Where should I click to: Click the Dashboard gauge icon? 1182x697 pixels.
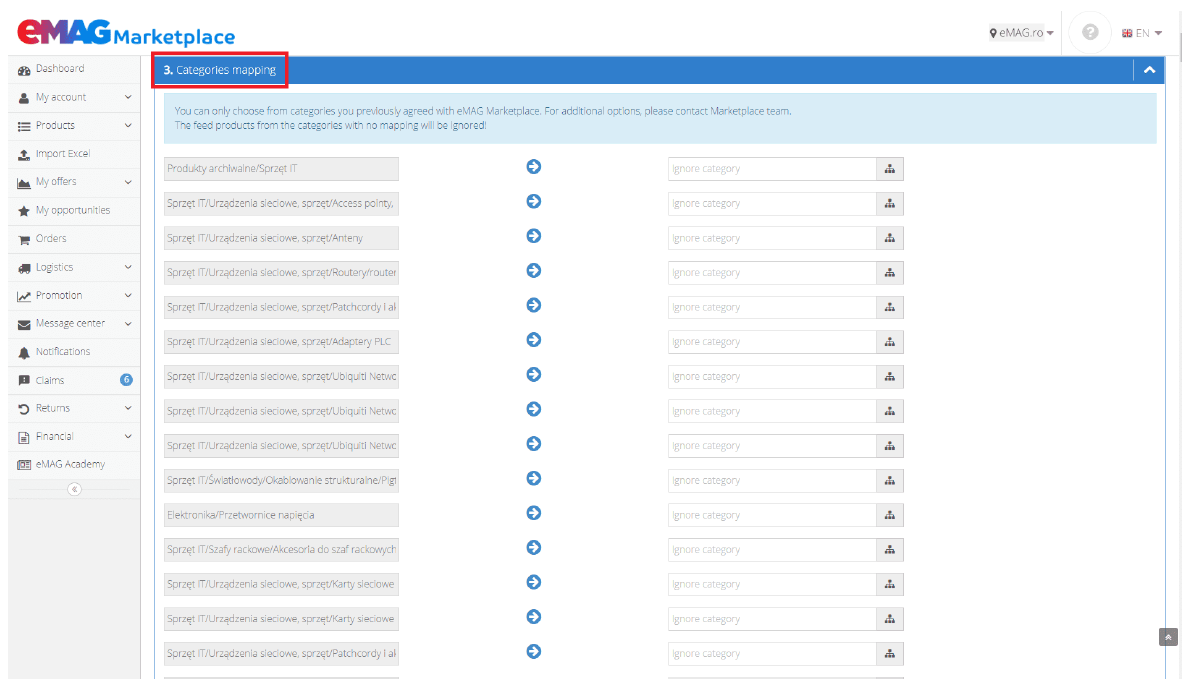24,70
